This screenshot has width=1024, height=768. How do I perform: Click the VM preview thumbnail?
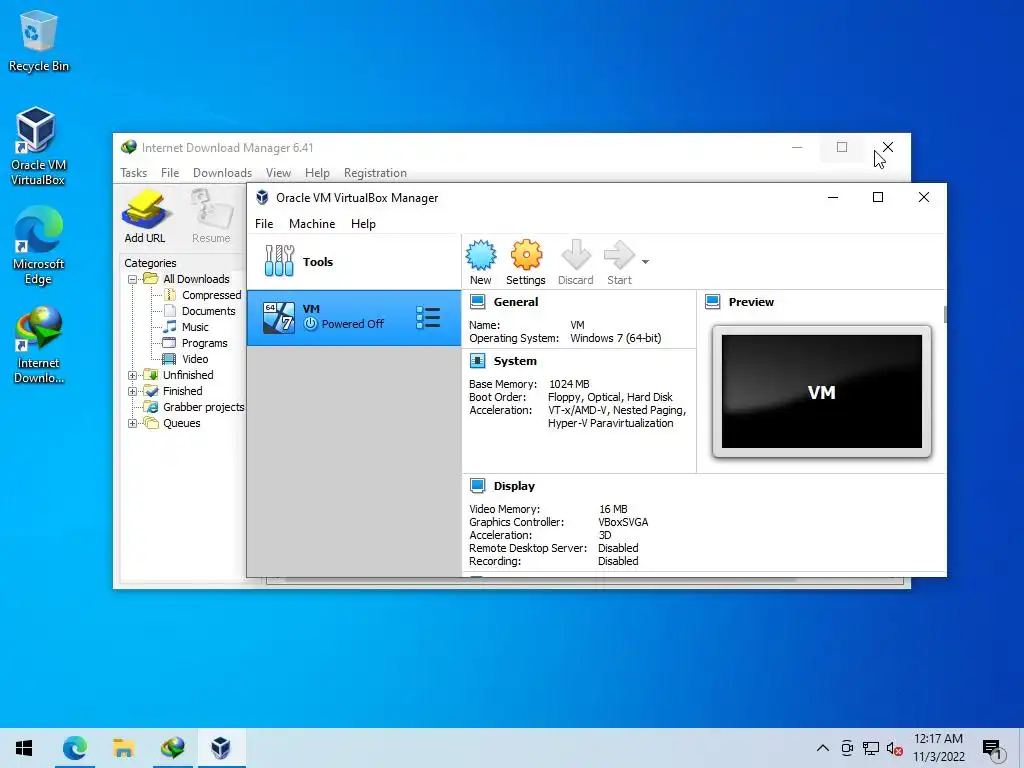coord(822,392)
